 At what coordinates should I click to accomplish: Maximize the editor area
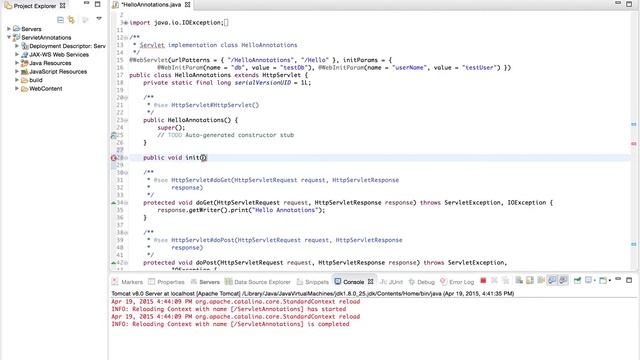629,4
